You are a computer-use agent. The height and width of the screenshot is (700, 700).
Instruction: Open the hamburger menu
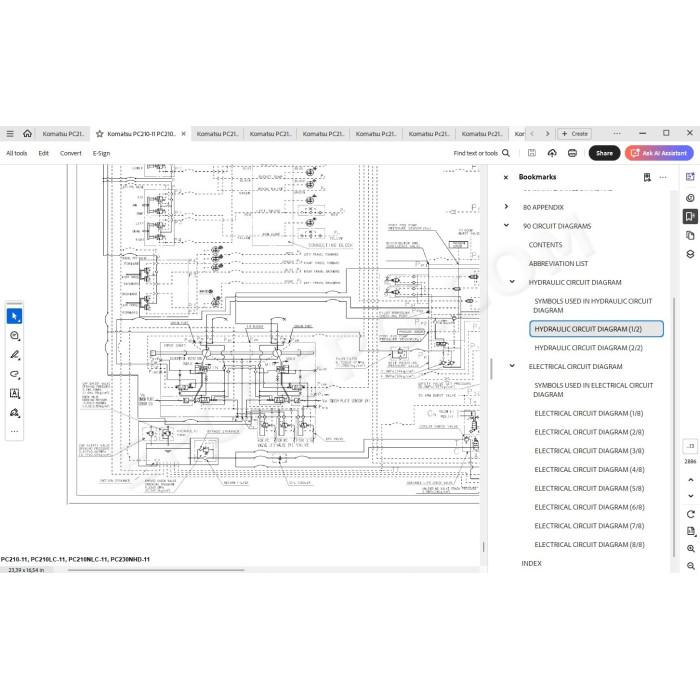point(10,133)
